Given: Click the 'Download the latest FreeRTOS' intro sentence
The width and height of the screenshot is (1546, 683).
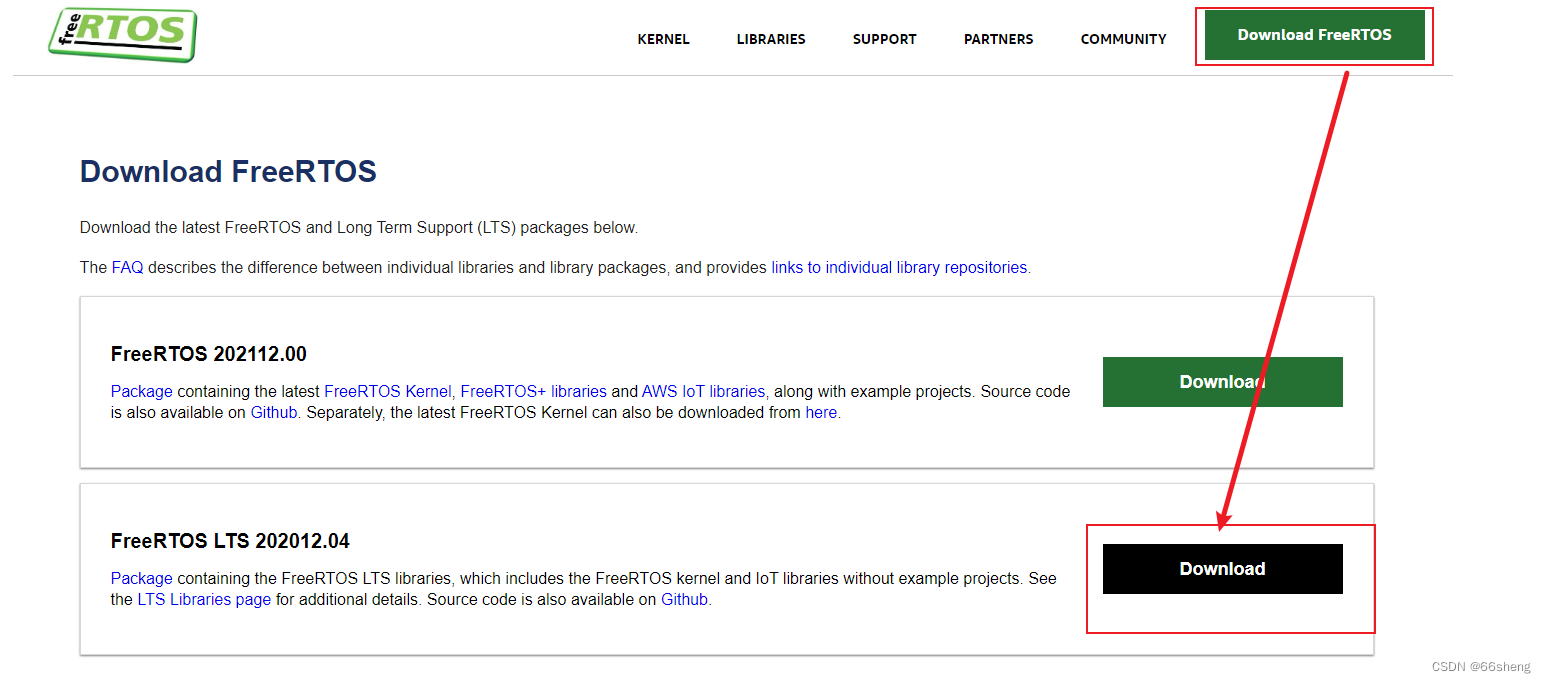Looking at the screenshot, I should point(358,228).
